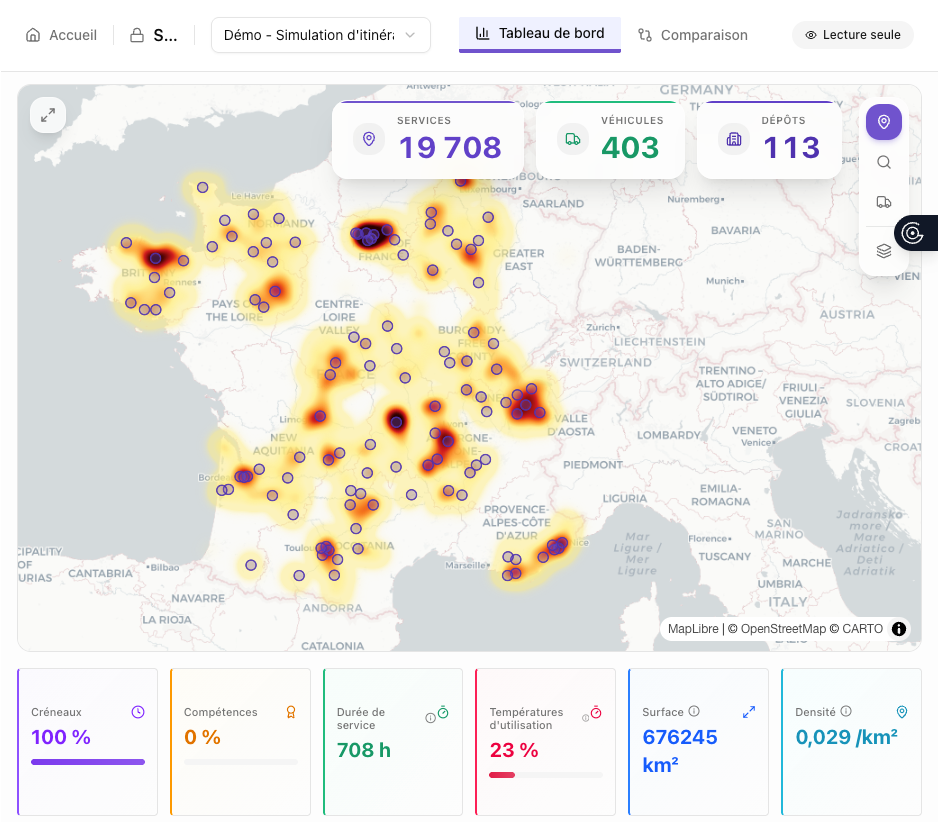The image size is (938, 822).
Task: Open the map search magnifier tool
Action: [x=883, y=162]
